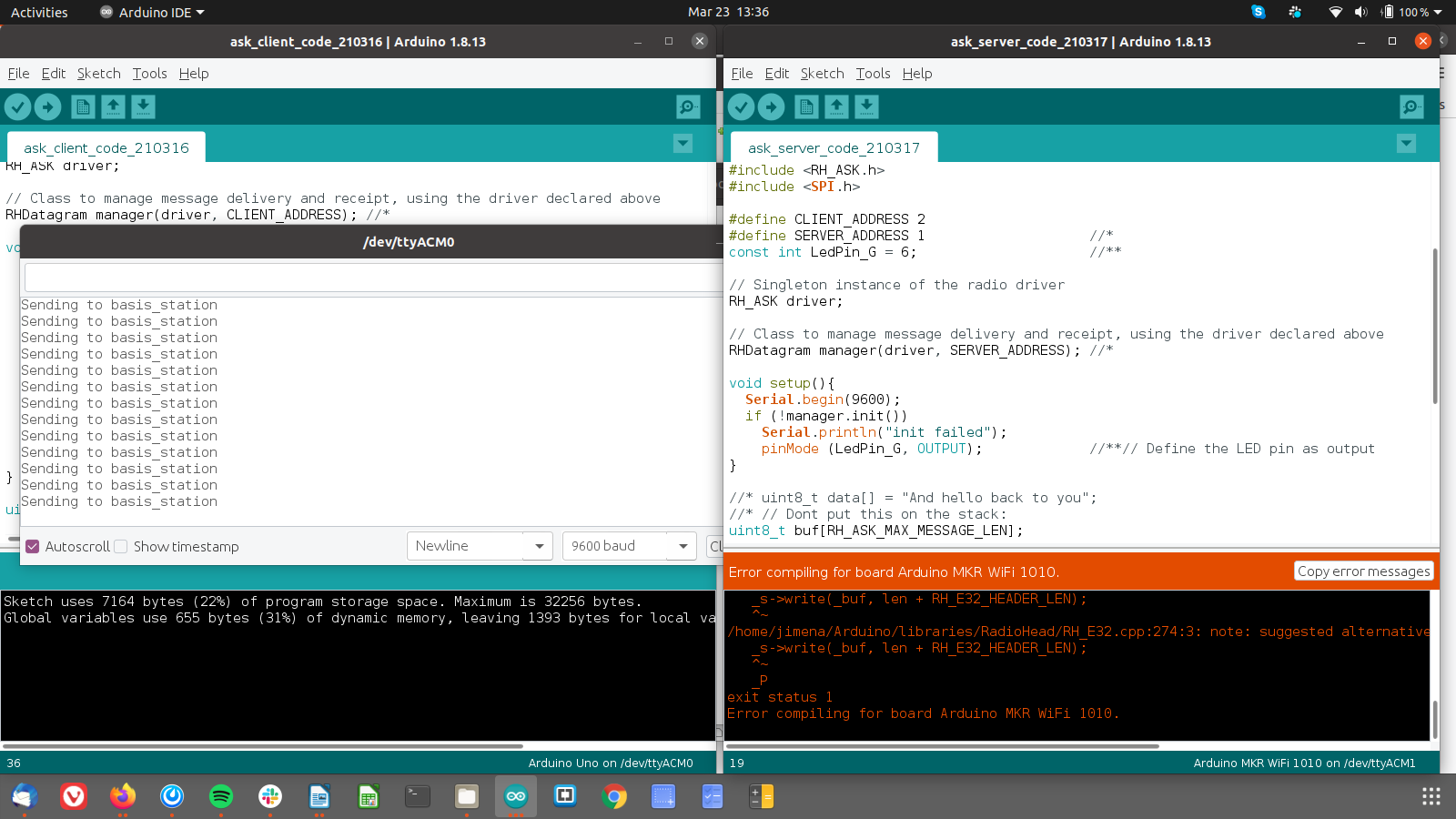This screenshot has width=1456, height=819.
Task: Open Skype tray icon in top bar
Action: coord(1259,12)
